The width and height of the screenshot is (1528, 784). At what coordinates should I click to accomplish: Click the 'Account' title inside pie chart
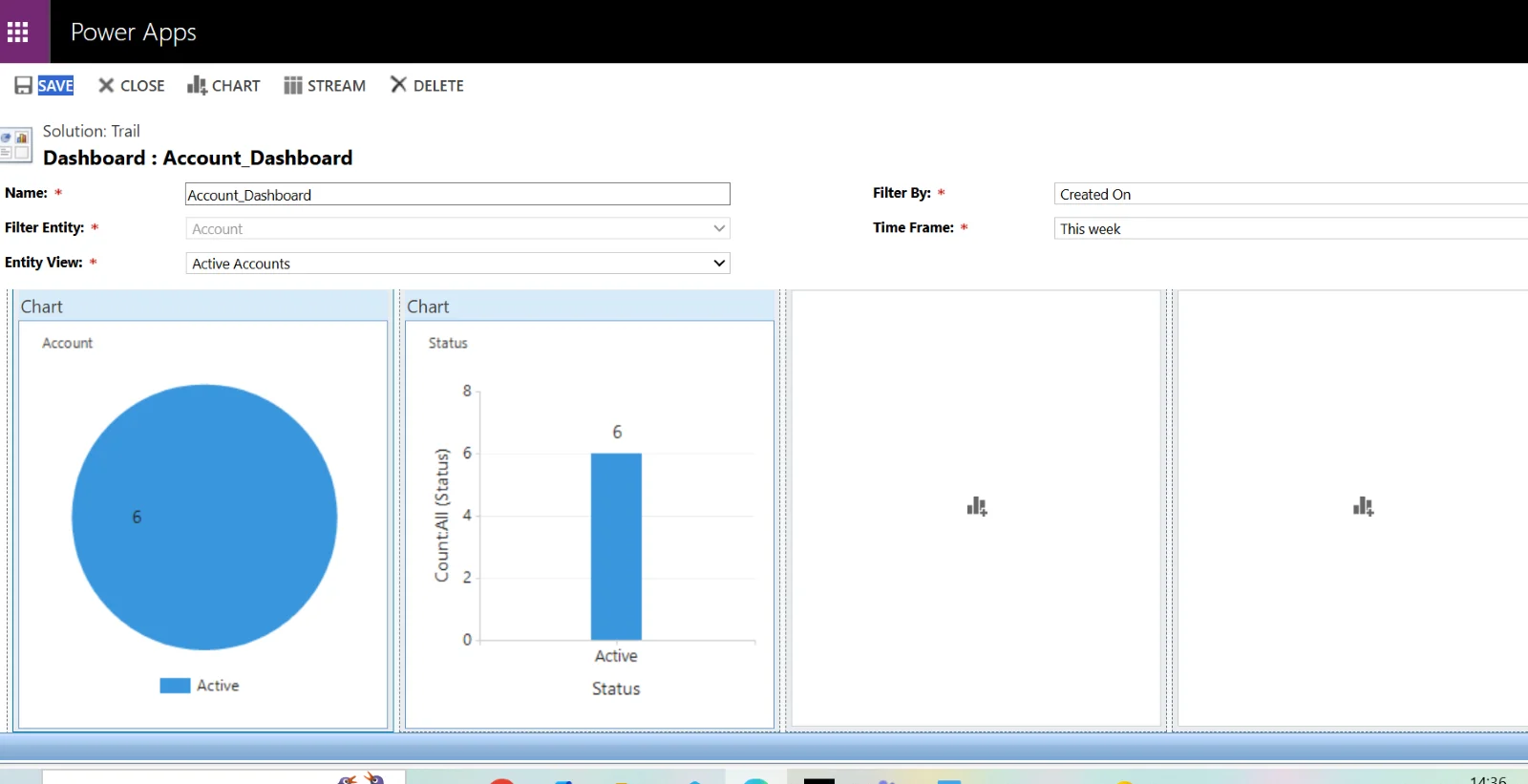[68, 343]
